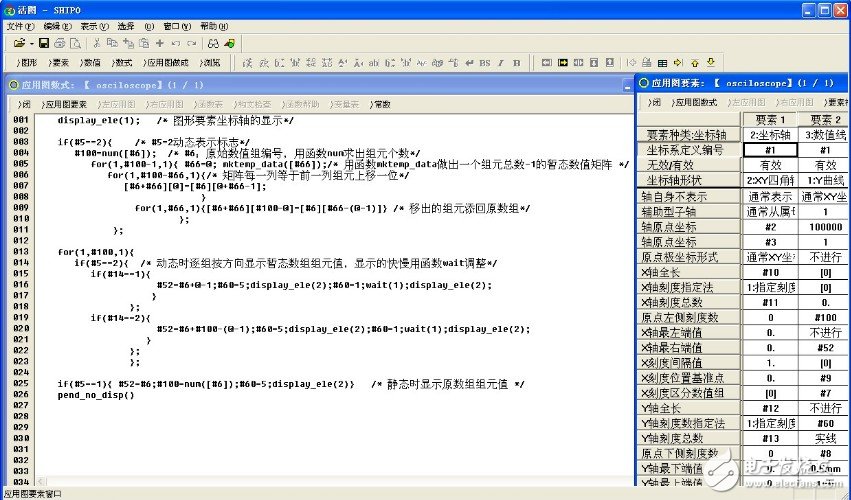Click the copy icon in toolbar

click(x=112, y=43)
